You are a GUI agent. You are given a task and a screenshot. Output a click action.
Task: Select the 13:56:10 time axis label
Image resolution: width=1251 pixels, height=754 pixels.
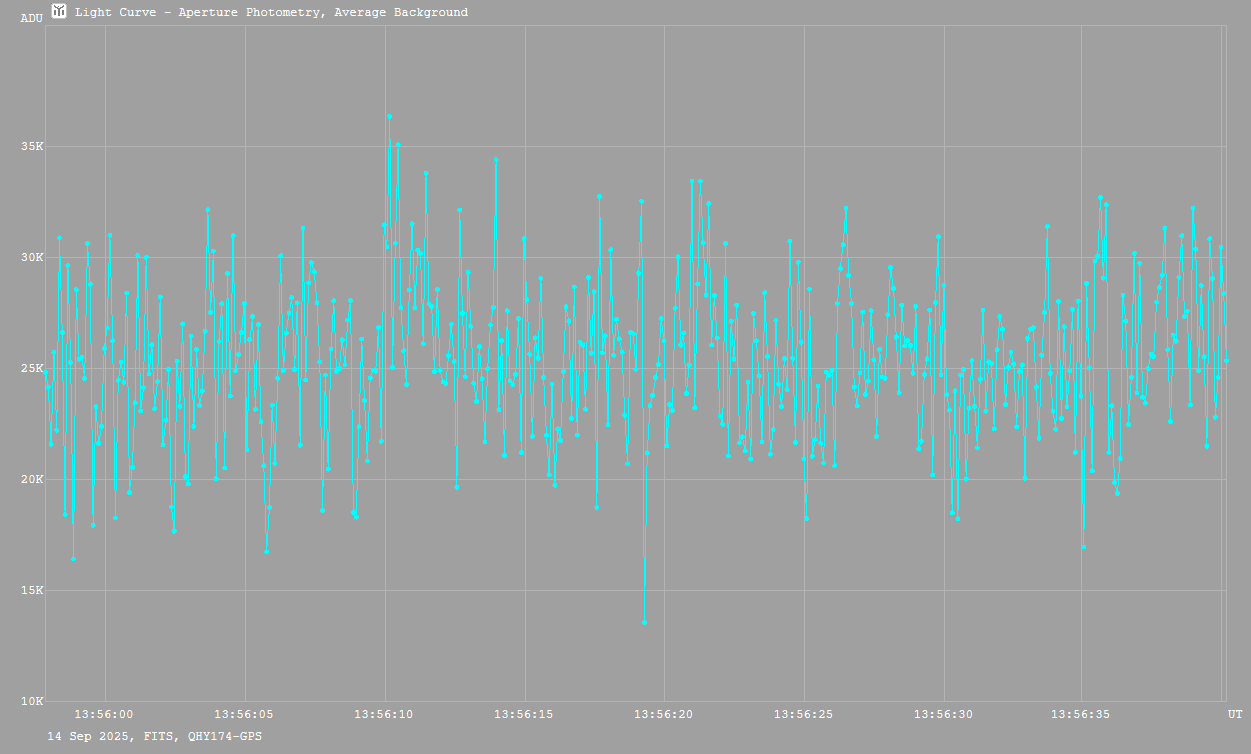pos(384,715)
